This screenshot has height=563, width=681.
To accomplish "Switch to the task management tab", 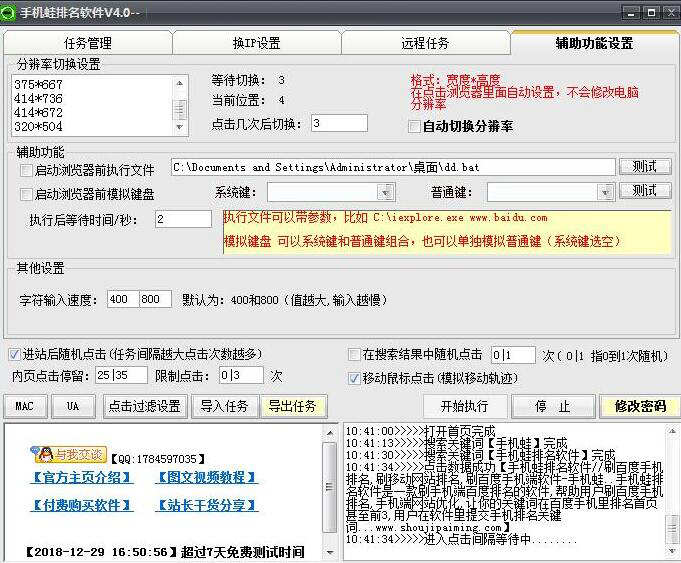I will 88,43.
